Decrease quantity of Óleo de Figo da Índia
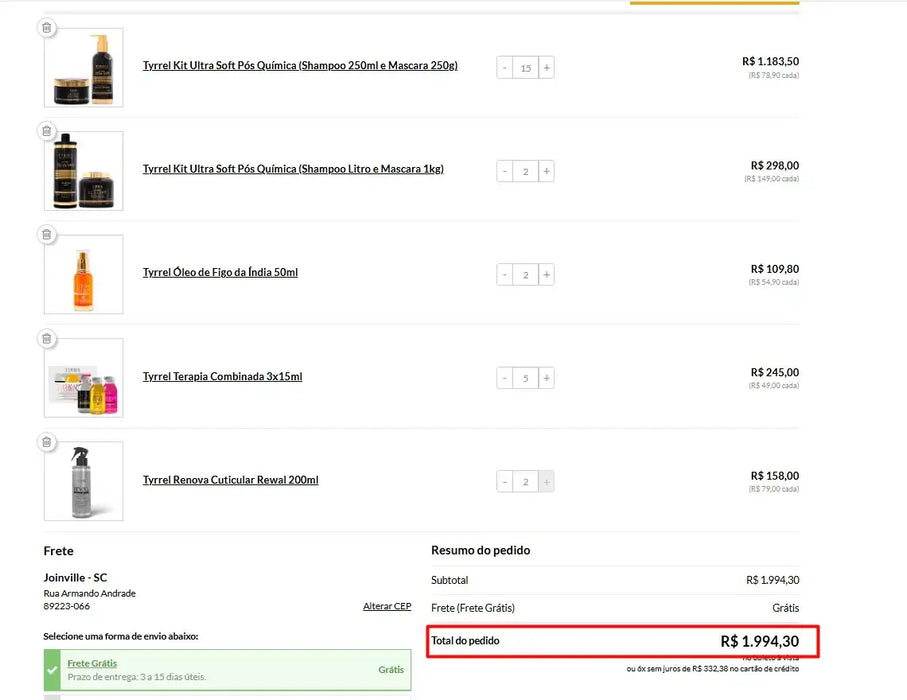Screen dimensions: 907x700 pyautogui.click(x=505, y=275)
